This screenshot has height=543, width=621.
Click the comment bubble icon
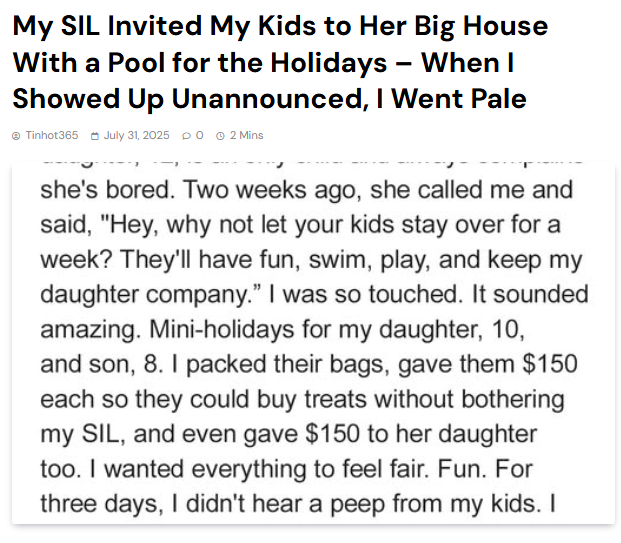coord(186,135)
